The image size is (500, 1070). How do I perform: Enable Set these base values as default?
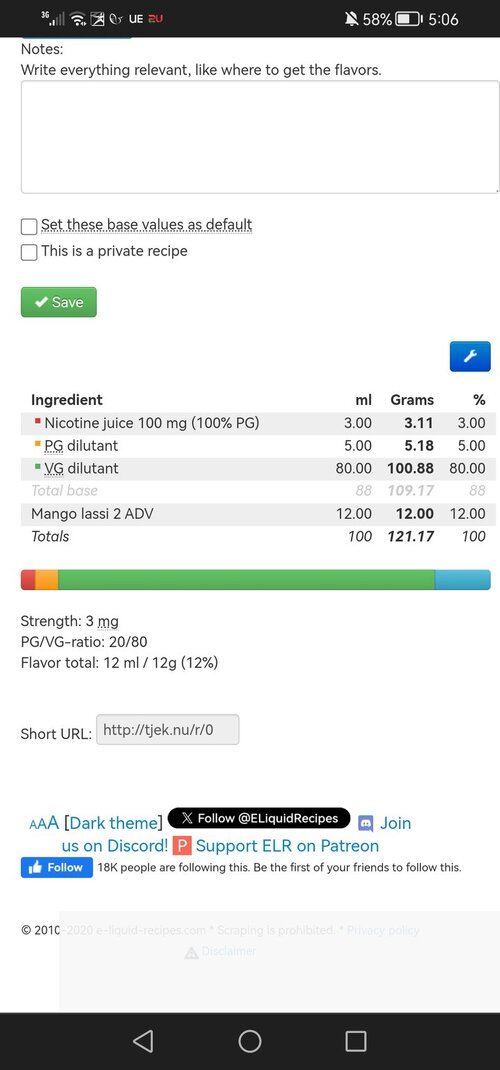point(29,226)
